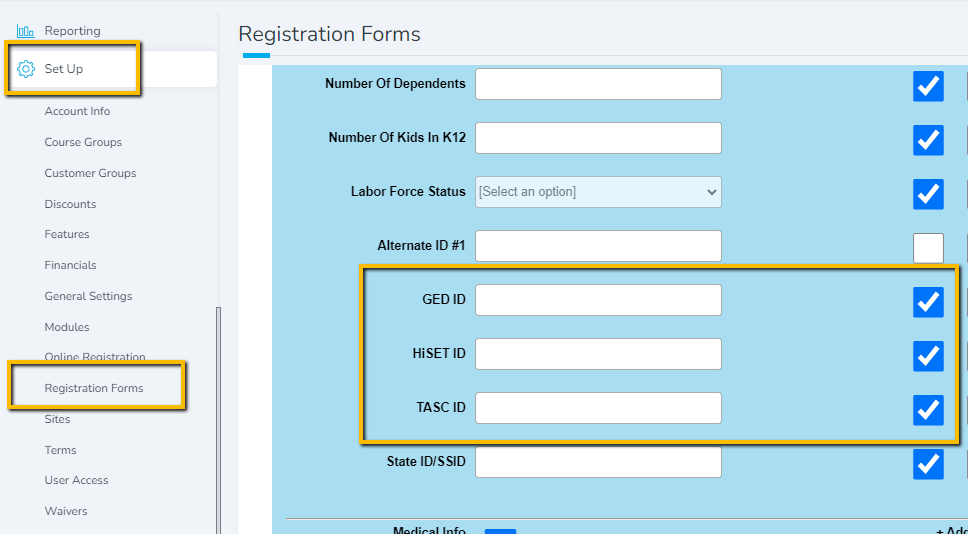Uncheck the HiSET ID checkbox
The image size is (968, 534).
pos(928,356)
